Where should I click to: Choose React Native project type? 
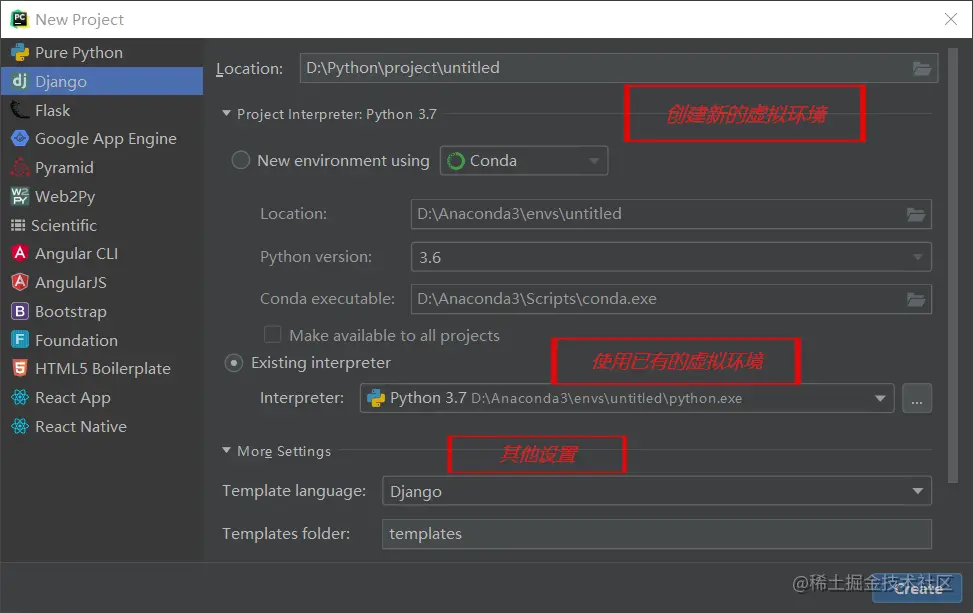pyautogui.click(x=102, y=426)
